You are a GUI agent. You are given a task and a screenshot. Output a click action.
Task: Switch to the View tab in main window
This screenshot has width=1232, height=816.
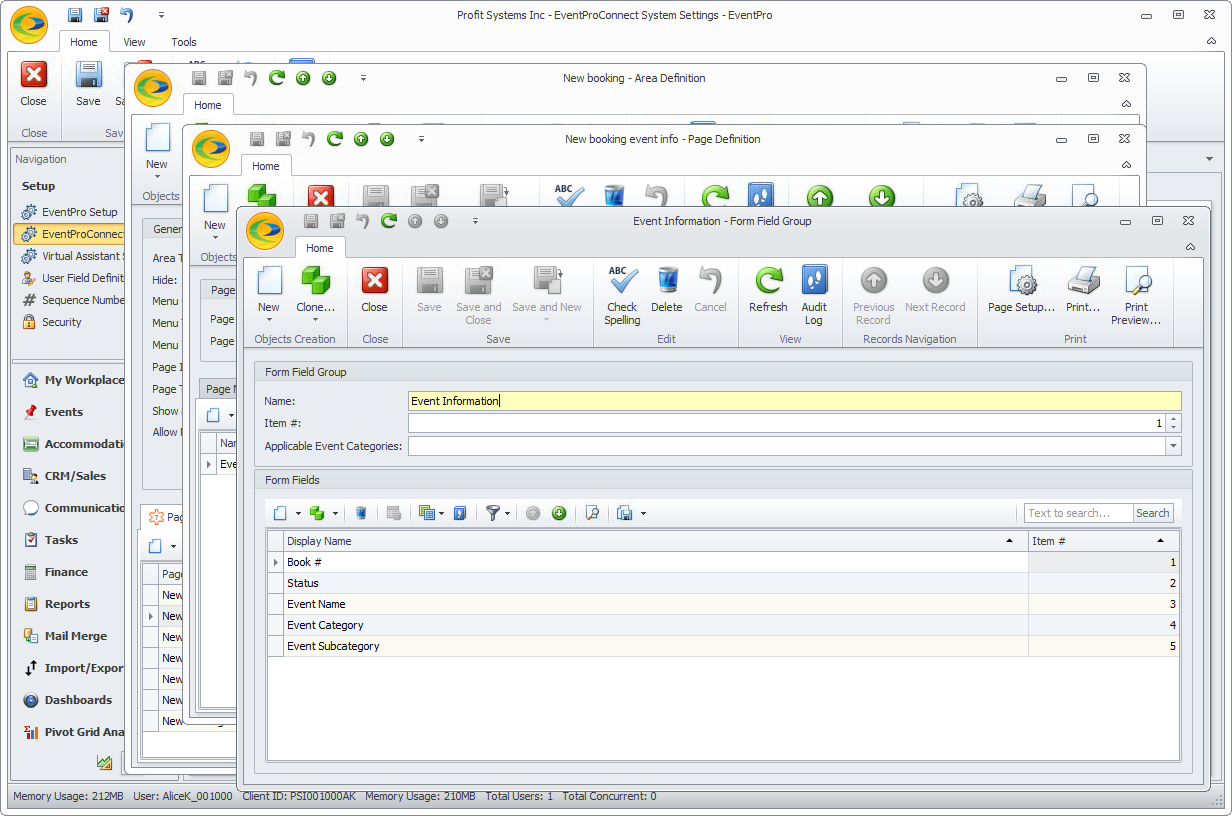point(135,42)
